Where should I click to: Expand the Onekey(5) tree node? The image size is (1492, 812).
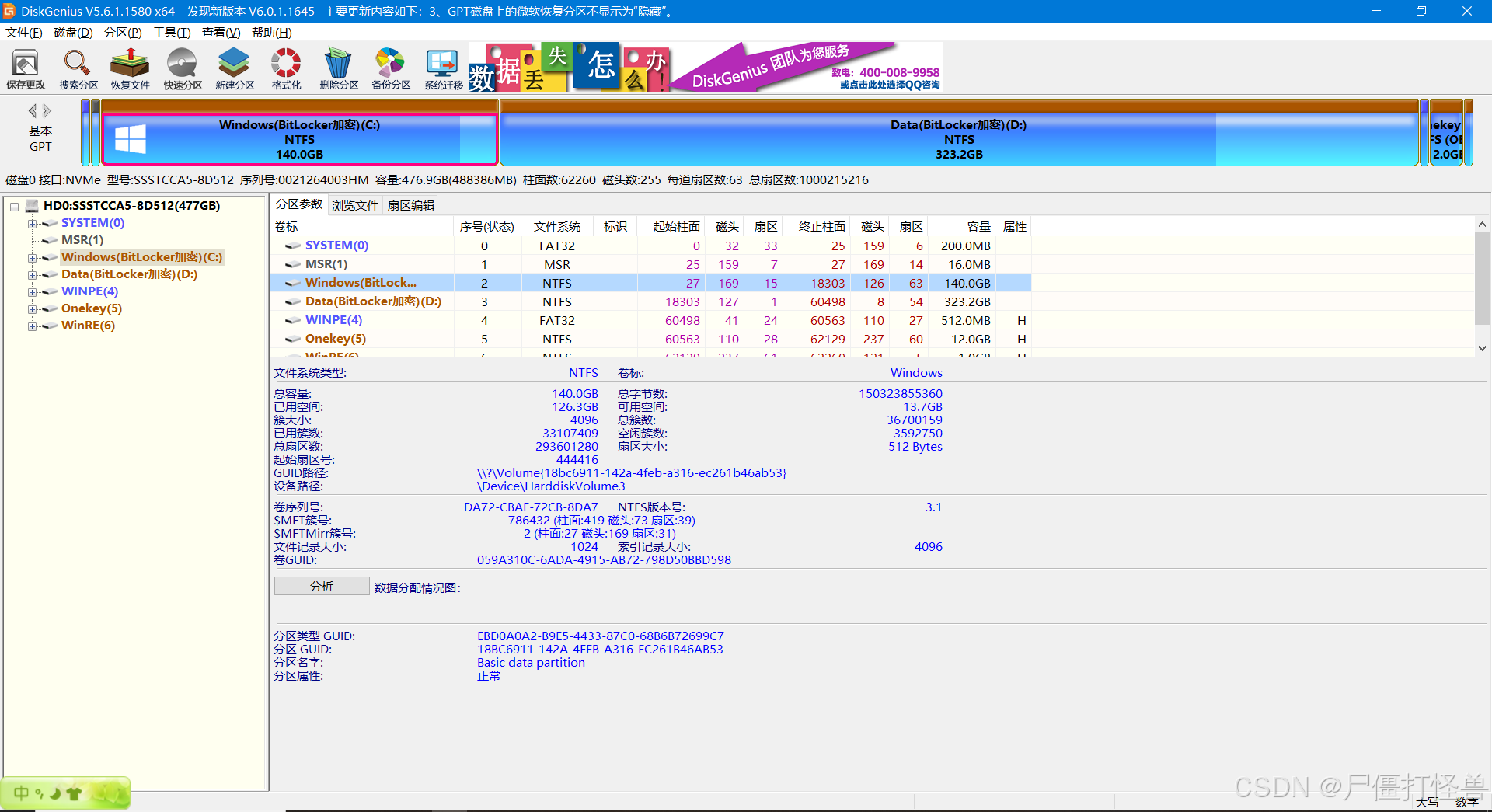pos(32,308)
